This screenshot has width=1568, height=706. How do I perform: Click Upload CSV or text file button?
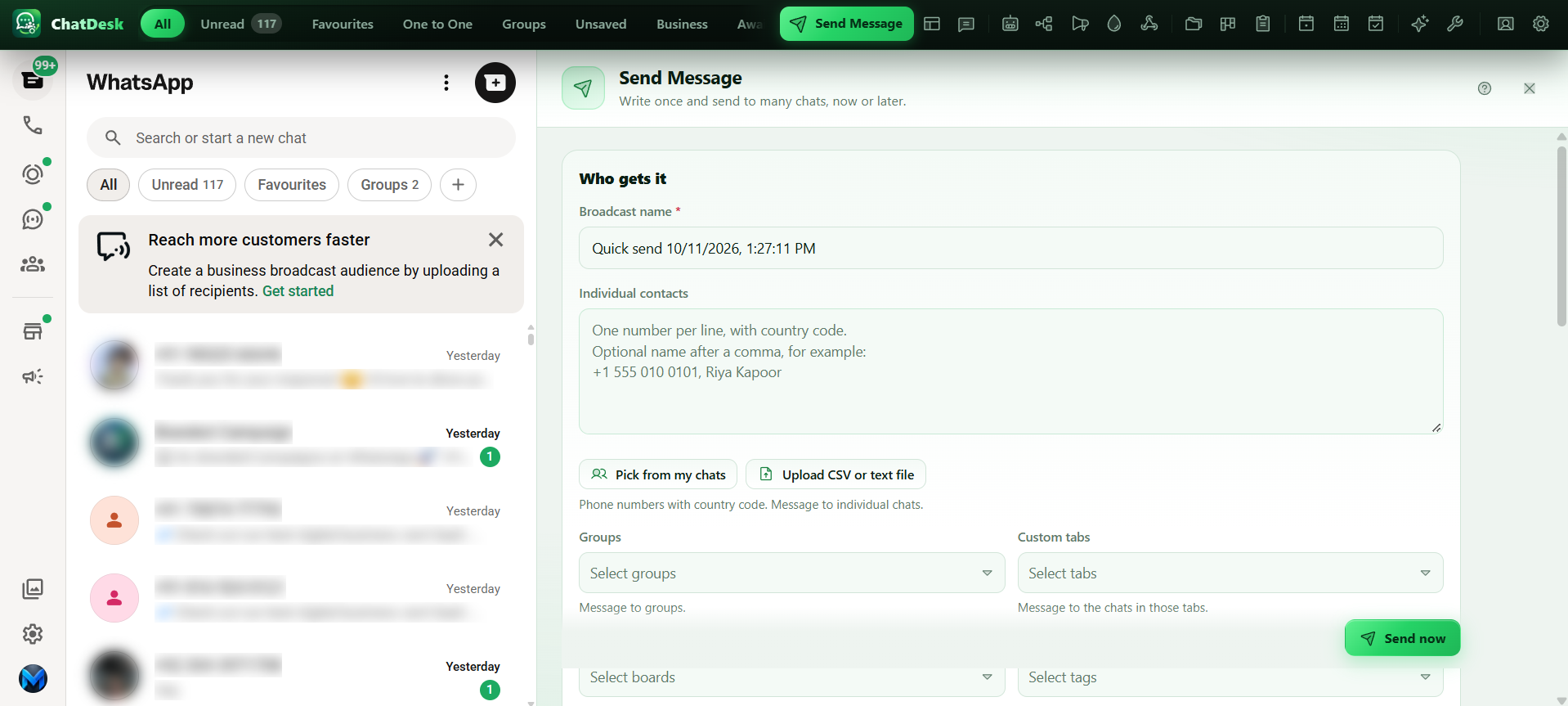[836, 474]
